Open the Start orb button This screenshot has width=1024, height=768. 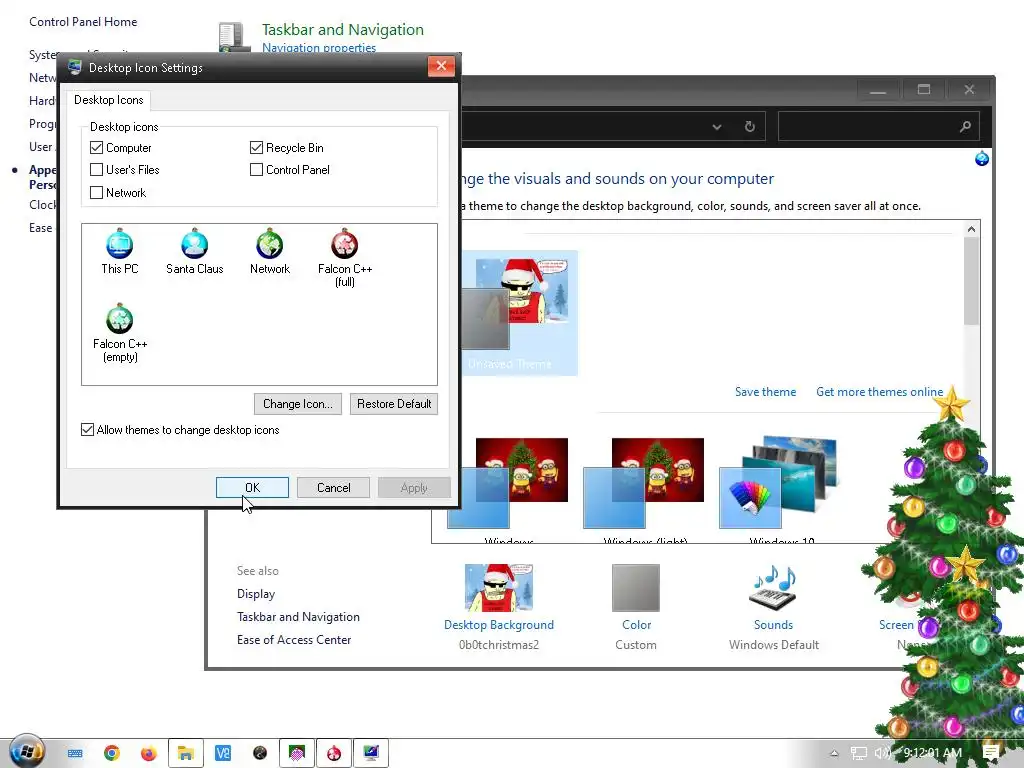tap(27, 752)
